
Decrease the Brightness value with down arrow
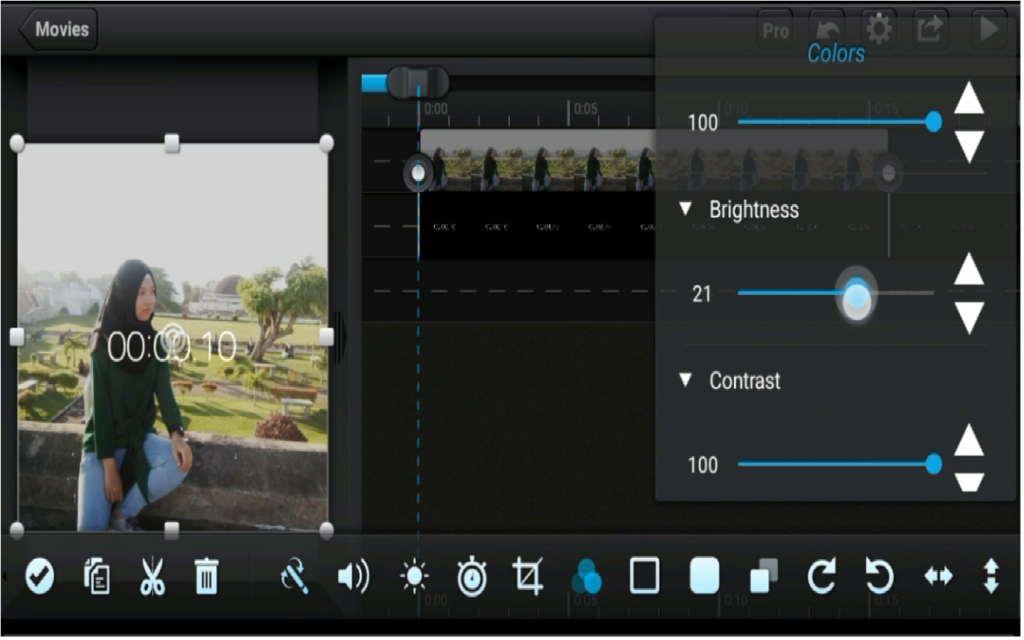[x=969, y=318]
